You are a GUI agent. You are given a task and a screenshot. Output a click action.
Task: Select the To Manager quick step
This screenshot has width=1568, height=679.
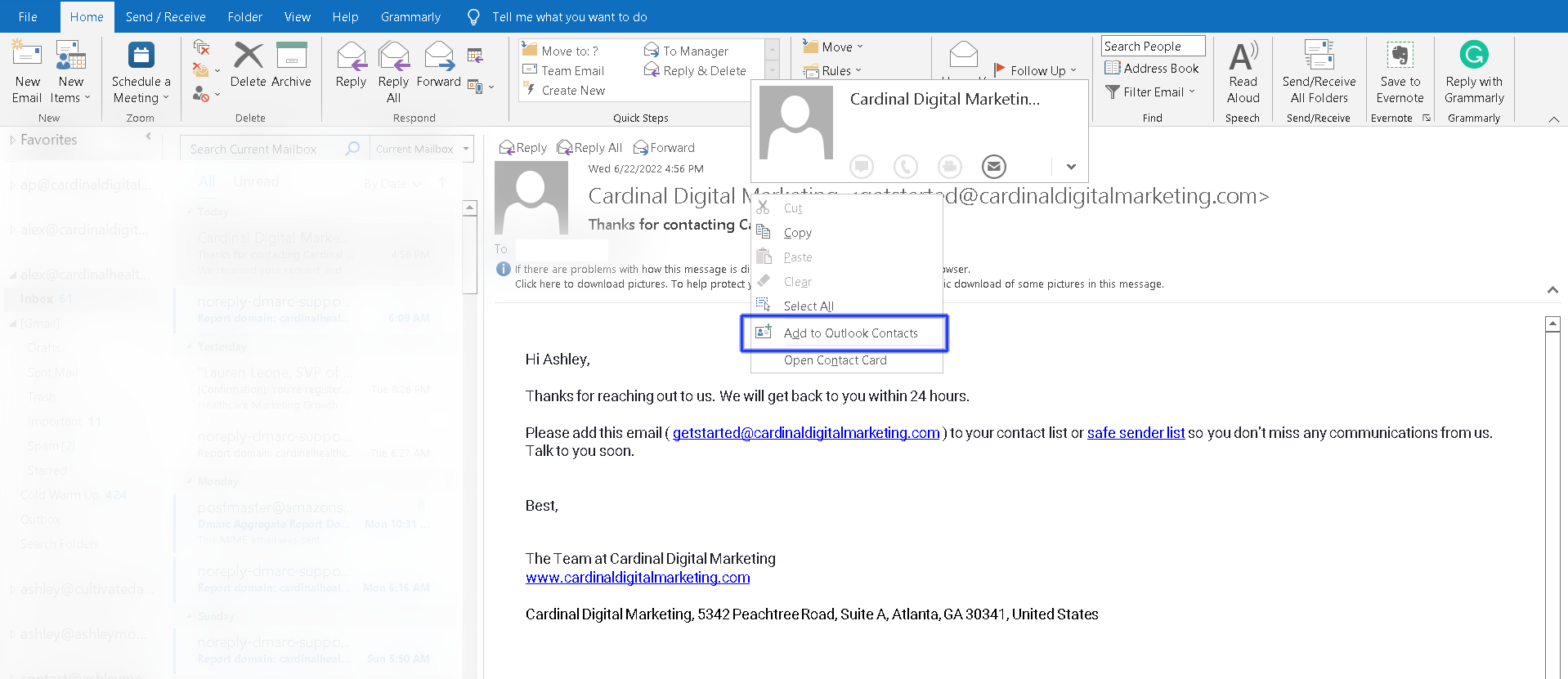tap(687, 51)
